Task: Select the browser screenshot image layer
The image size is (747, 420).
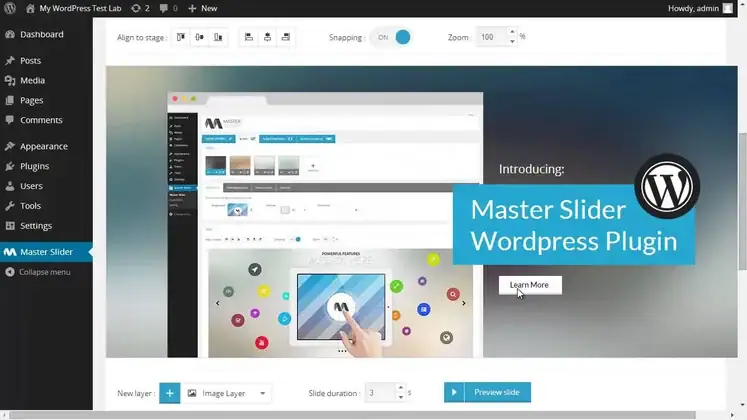Action: (x=325, y=225)
